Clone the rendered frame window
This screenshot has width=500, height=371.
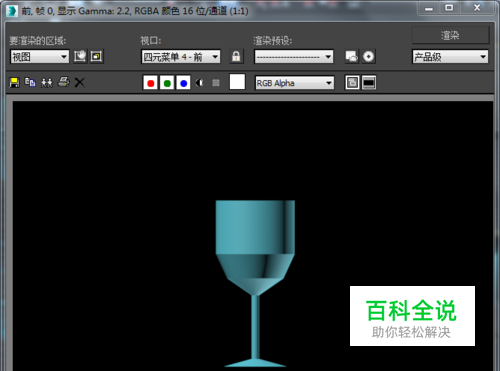(x=47, y=82)
